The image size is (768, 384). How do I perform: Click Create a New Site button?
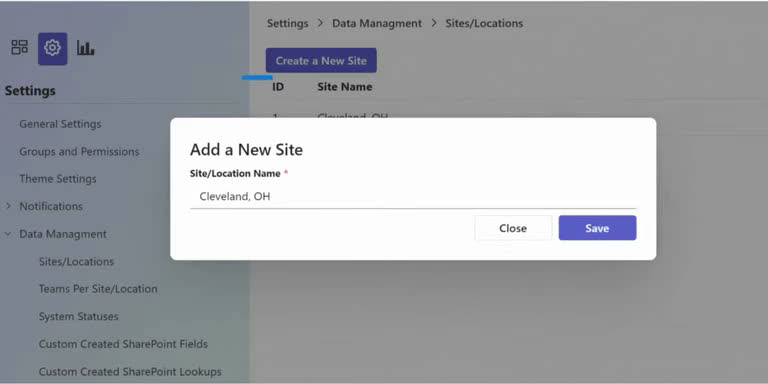coord(321,60)
